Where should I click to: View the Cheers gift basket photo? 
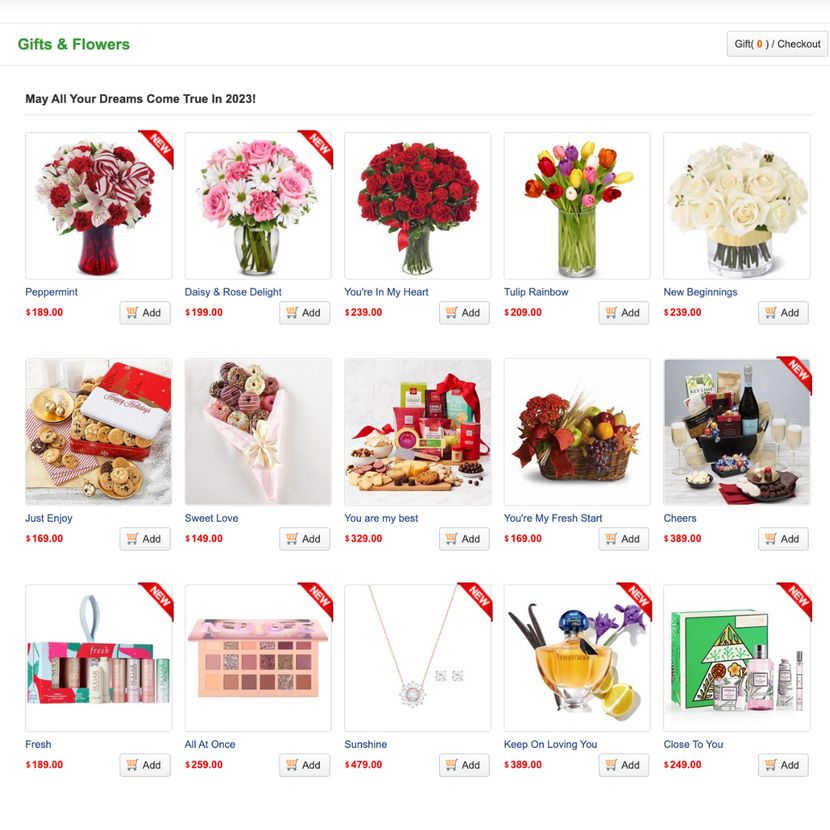pyautogui.click(x=736, y=432)
